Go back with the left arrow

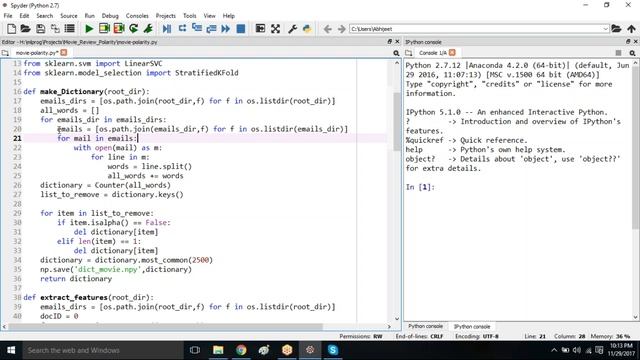(x=327, y=29)
